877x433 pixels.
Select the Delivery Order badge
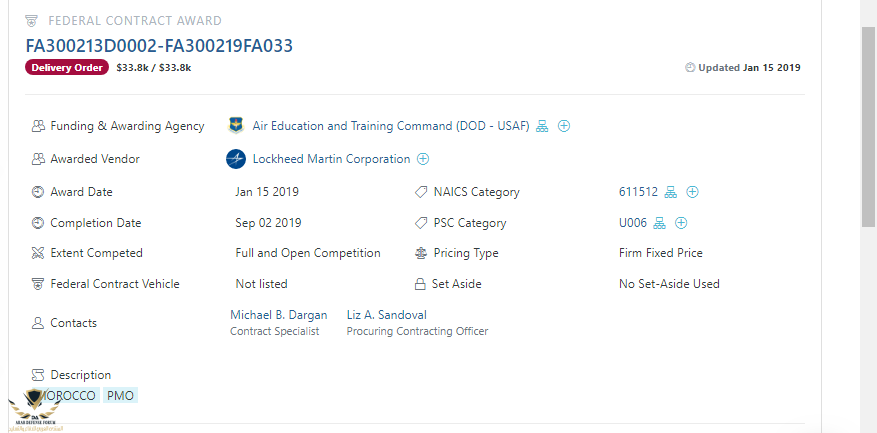[x=67, y=68]
